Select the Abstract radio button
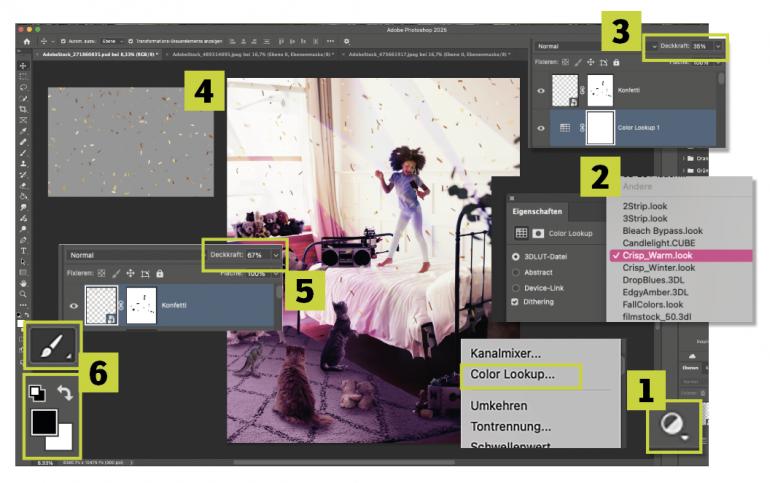The width and height of the screenshot is (770, 483). 516,272
